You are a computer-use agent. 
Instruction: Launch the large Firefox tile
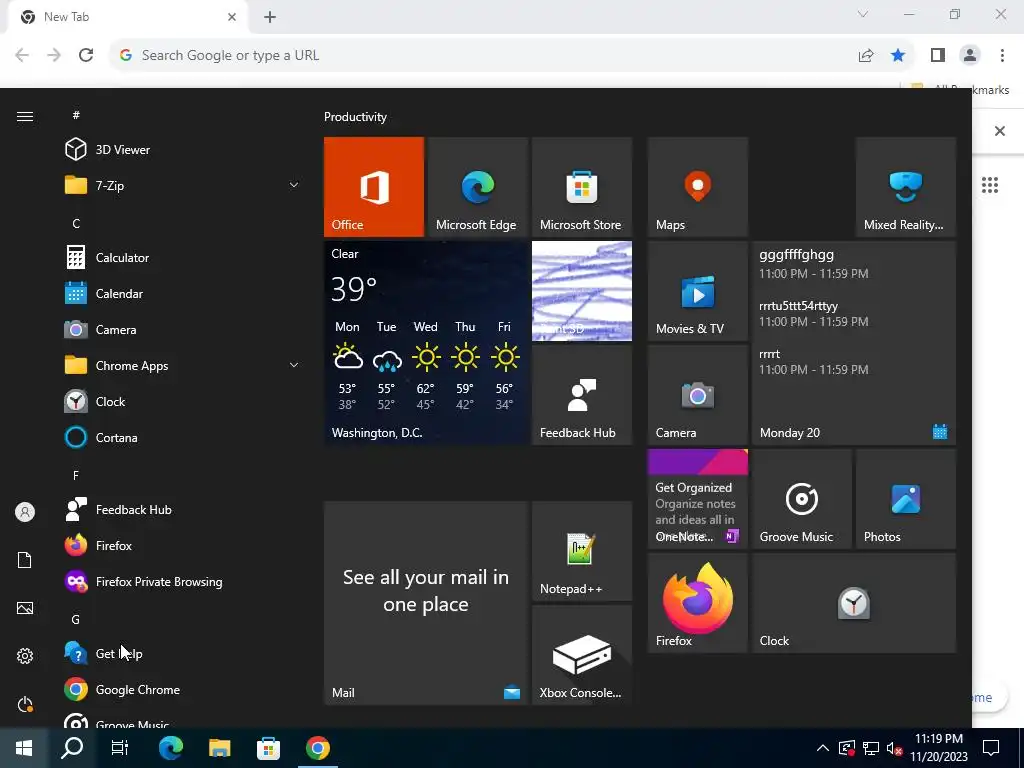click(697, 603)
